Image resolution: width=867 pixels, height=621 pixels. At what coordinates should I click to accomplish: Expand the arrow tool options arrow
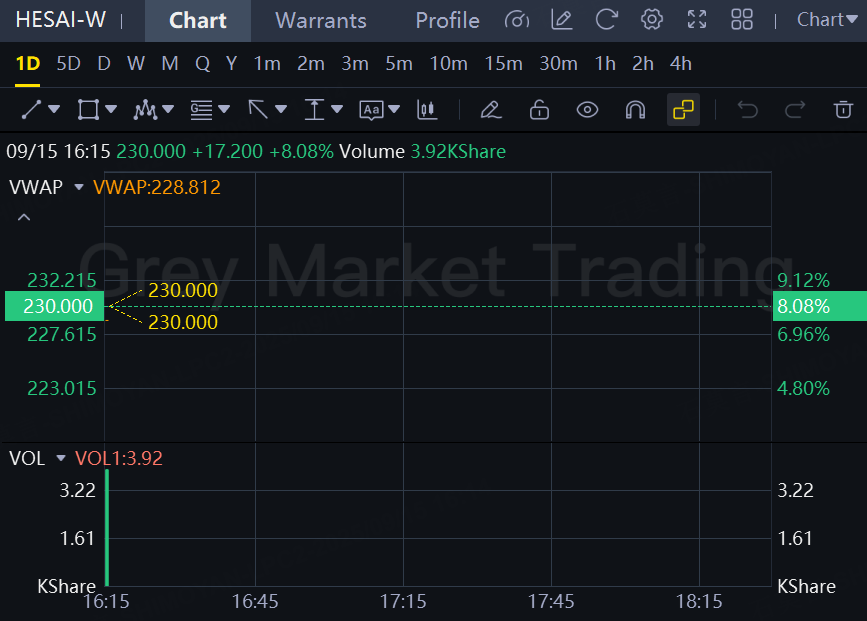(281, 109)
